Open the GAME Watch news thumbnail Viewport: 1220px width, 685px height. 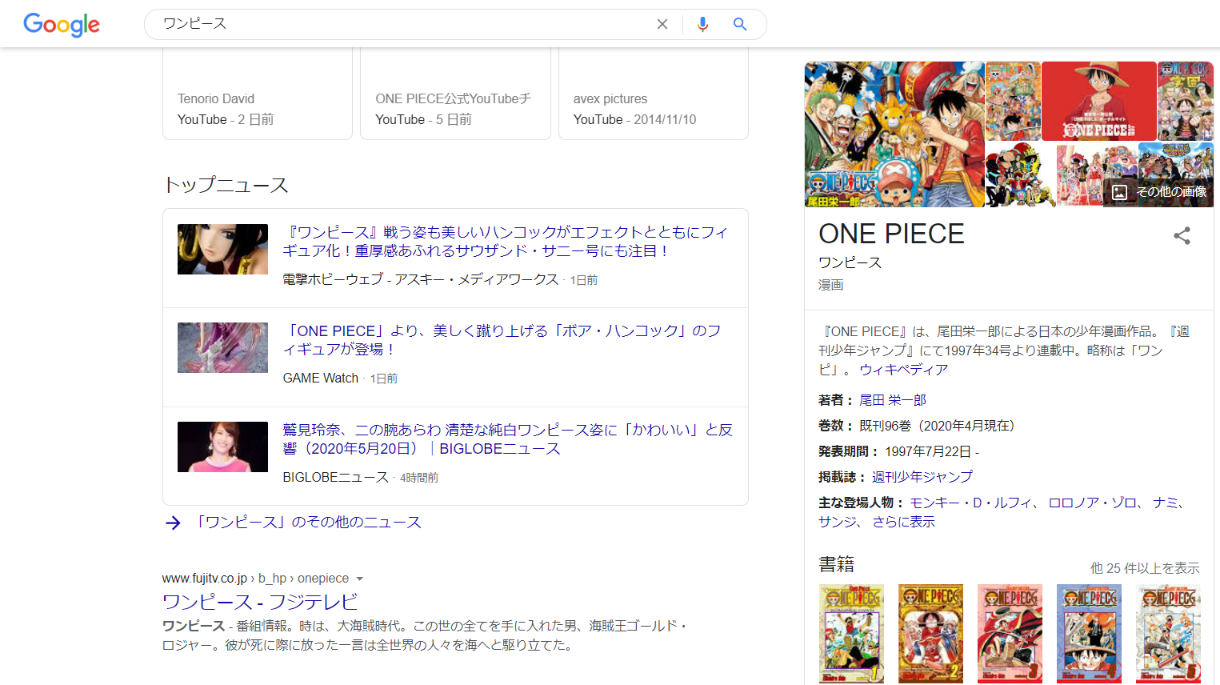tap(223, 347)
